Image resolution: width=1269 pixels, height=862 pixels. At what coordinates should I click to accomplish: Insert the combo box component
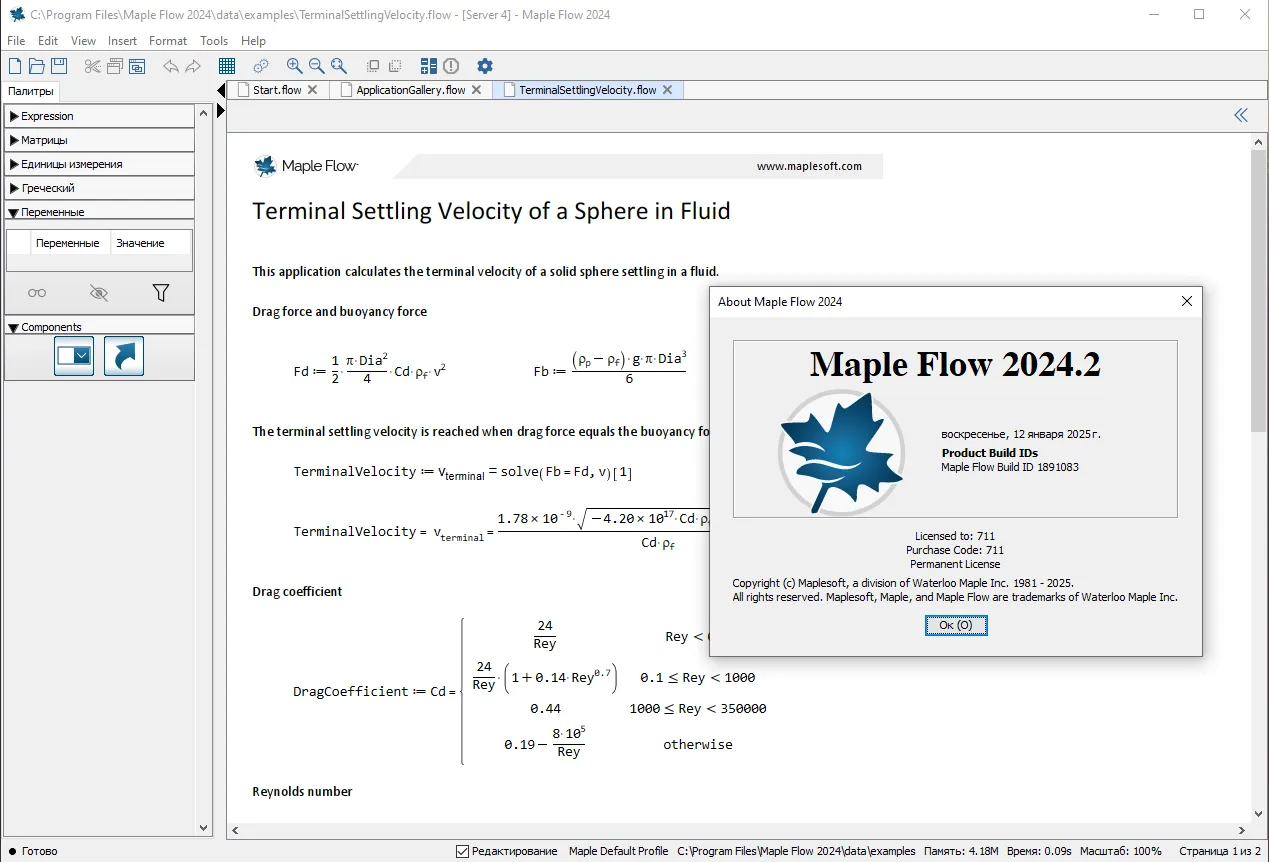point(74,356)
